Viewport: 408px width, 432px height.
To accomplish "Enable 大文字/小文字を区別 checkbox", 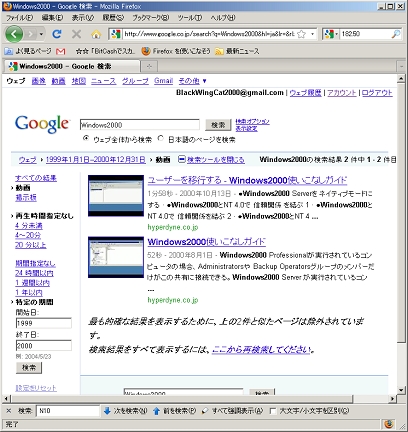I will click(x=273, y=411).
